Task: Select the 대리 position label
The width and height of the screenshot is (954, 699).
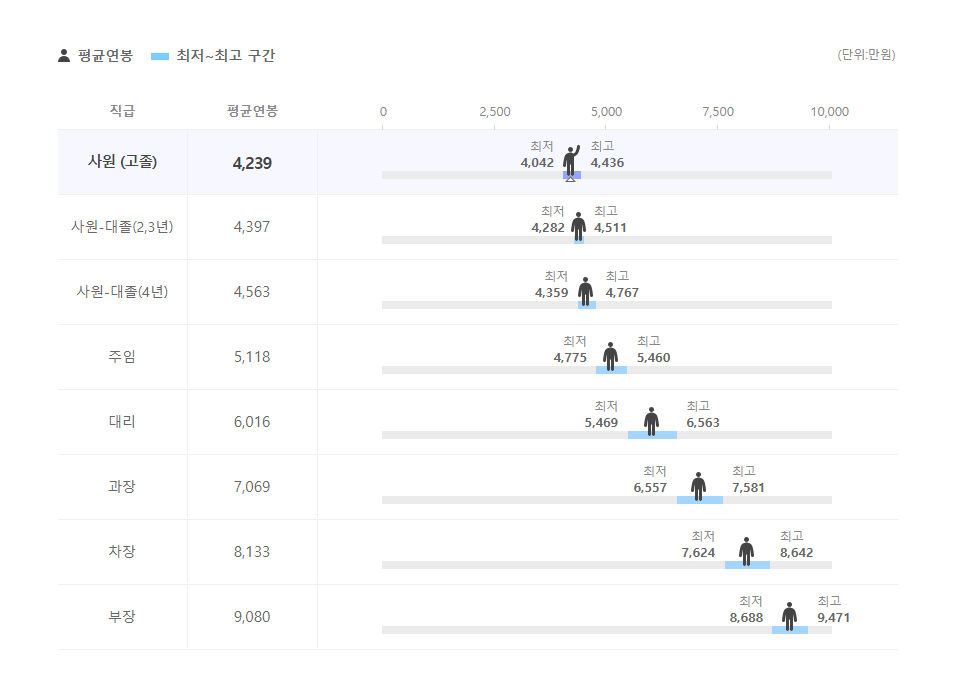Action: pyautogui.click(x=122, y=422)
